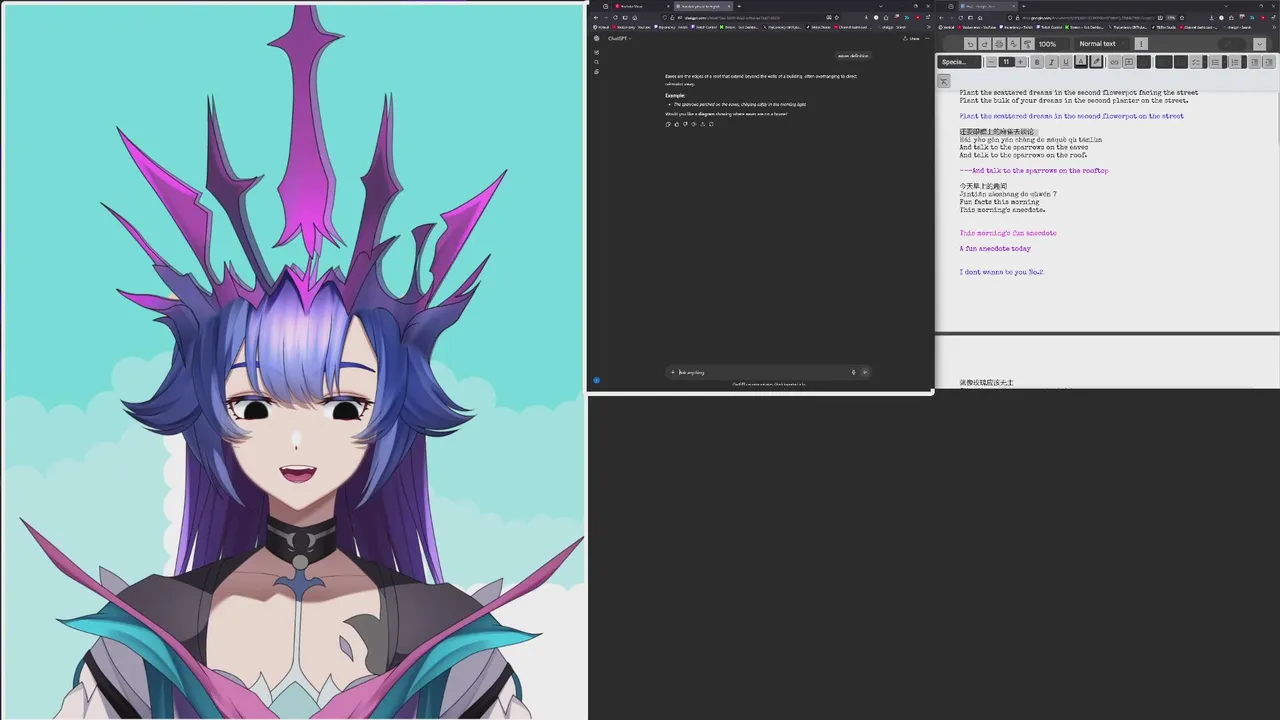The image size is (1280, 720).
Task: Open the tab list chevron in ChatGPT browser
Action: pos(881,6)
